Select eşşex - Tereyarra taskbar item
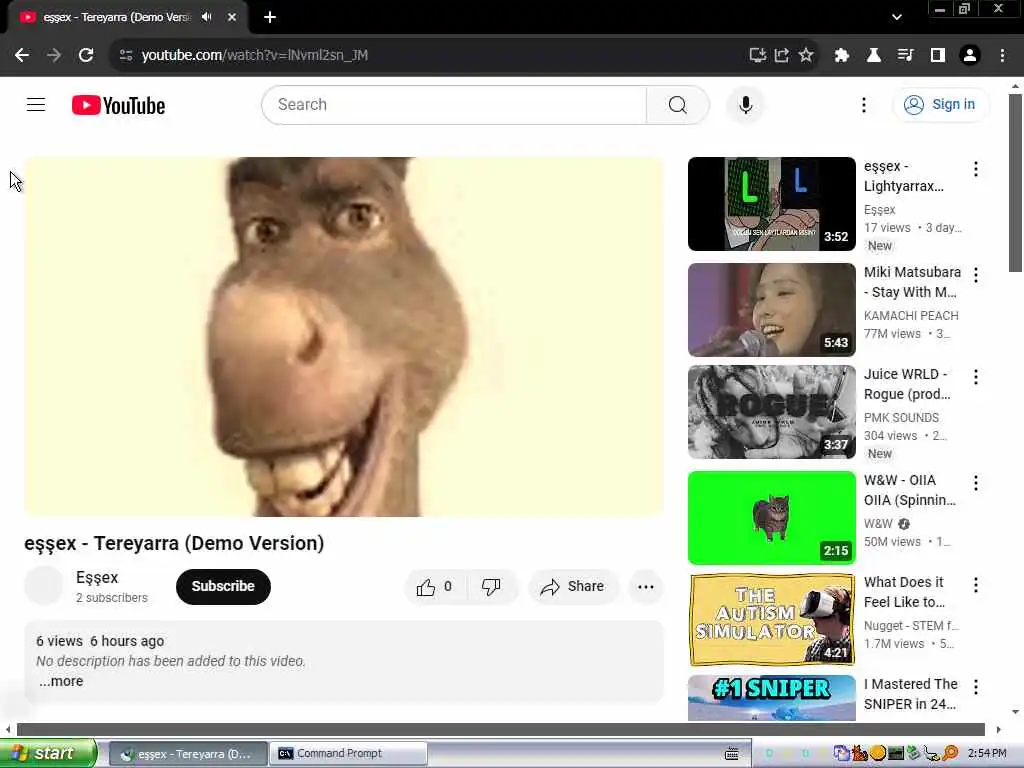The width and height of the screenshot is (1024, 768). pos(187,754)
